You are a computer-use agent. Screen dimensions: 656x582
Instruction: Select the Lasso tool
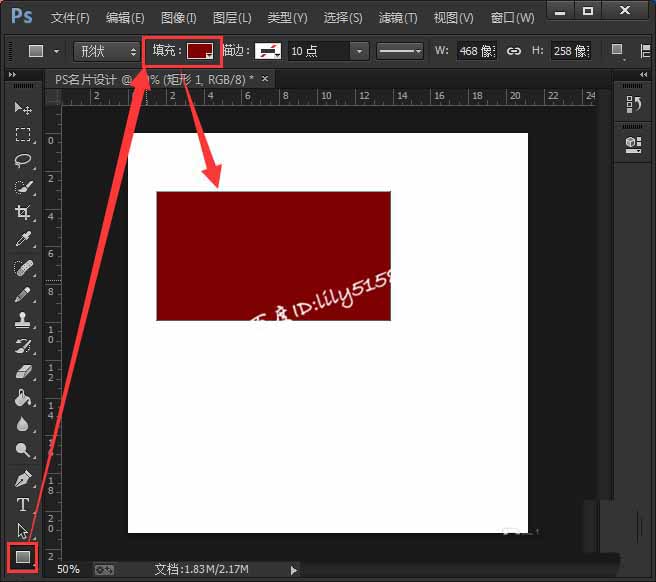tap(22, 160)
